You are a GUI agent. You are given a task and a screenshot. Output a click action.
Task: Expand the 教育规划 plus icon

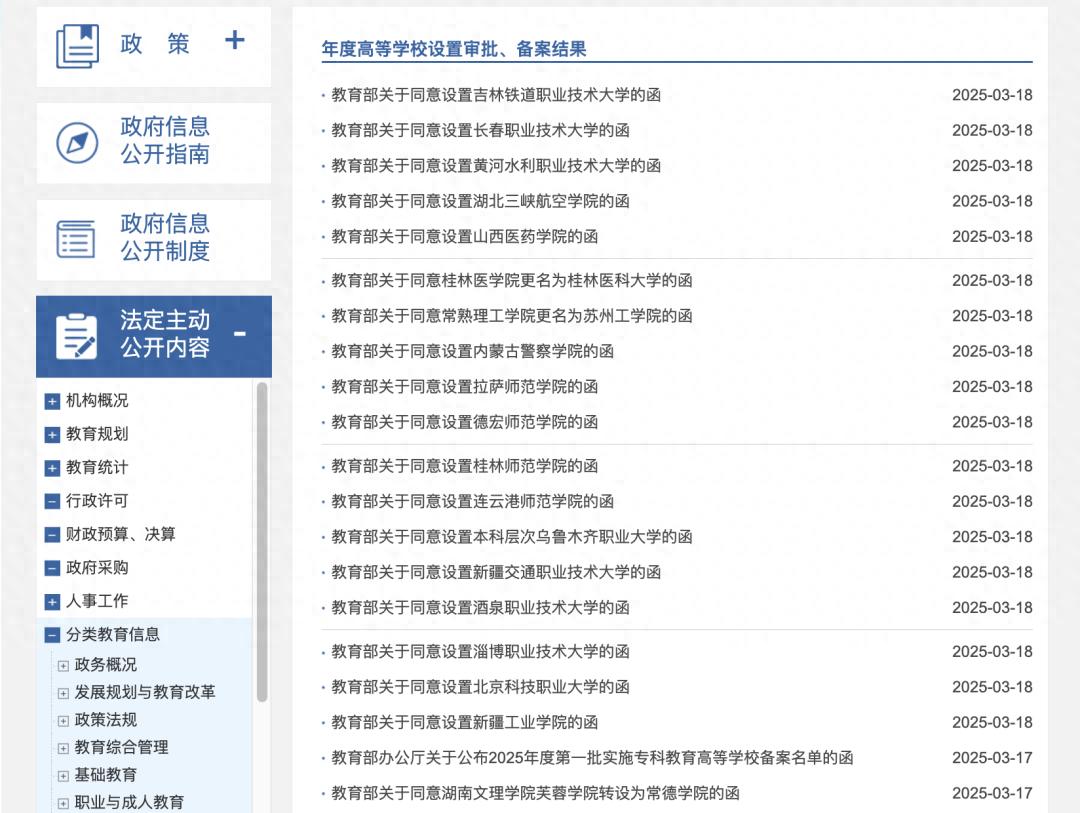pos(53,435)
